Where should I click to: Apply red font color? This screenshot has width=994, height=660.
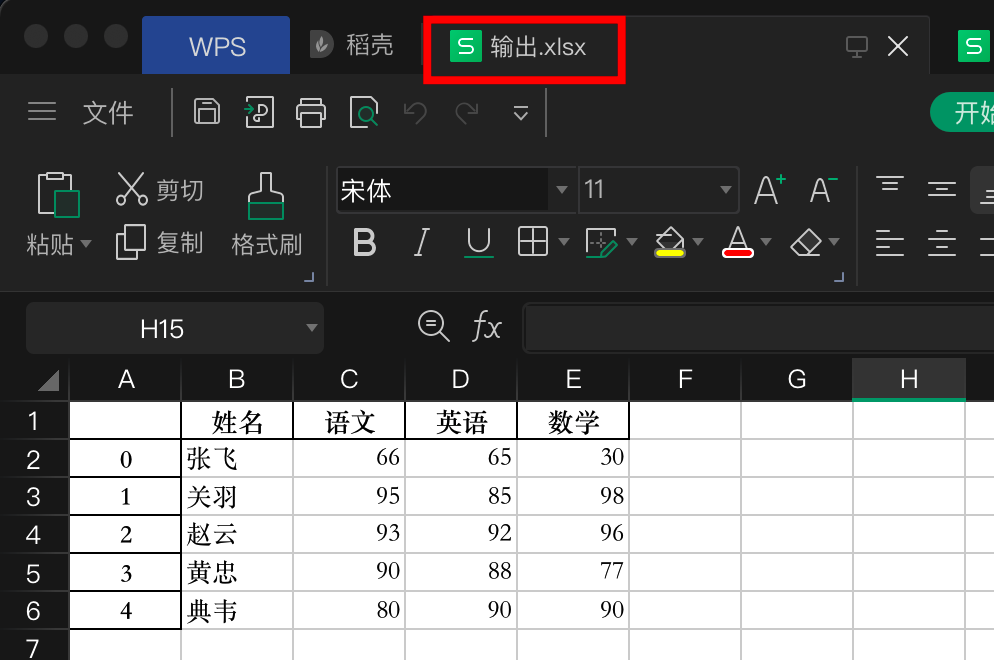coord(737,242)
